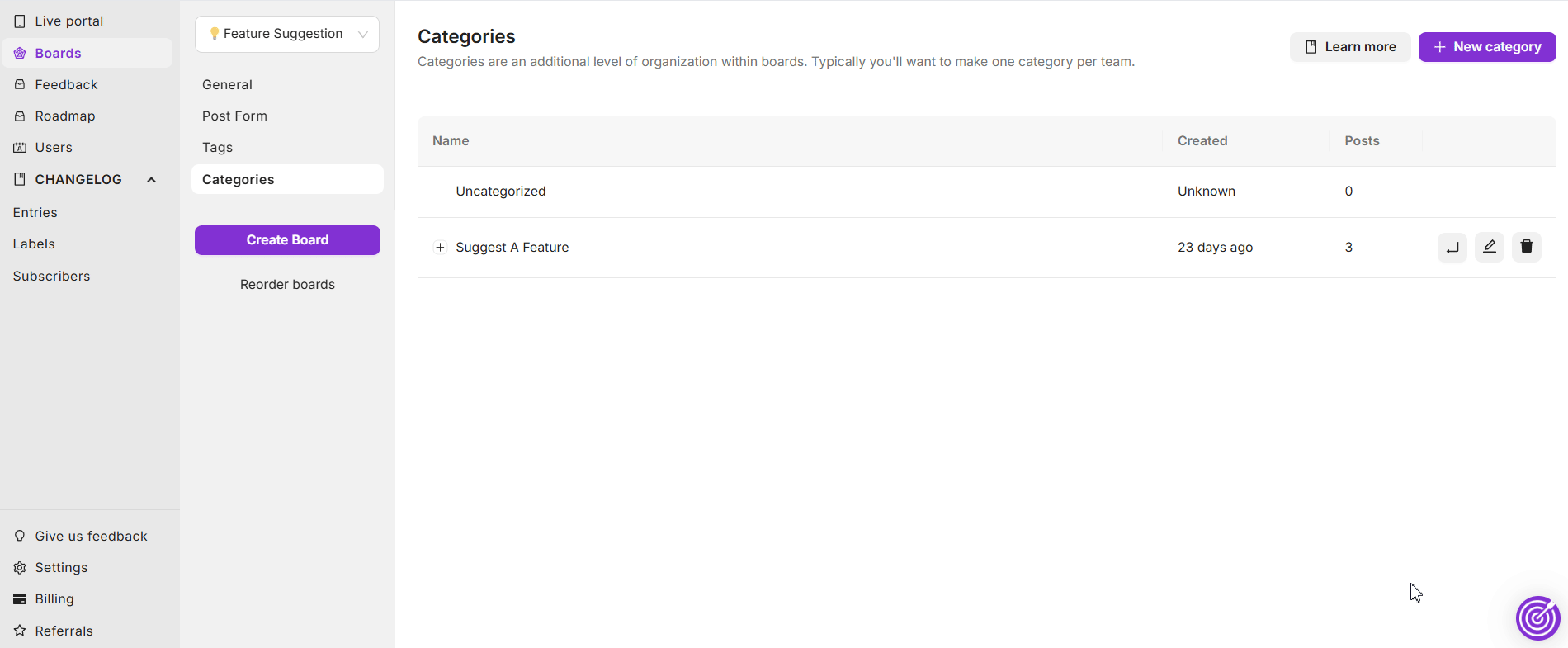
Task: Open the Feature Suggestion board dropdown
Action: pyautogui.click(x=287, y=34)
